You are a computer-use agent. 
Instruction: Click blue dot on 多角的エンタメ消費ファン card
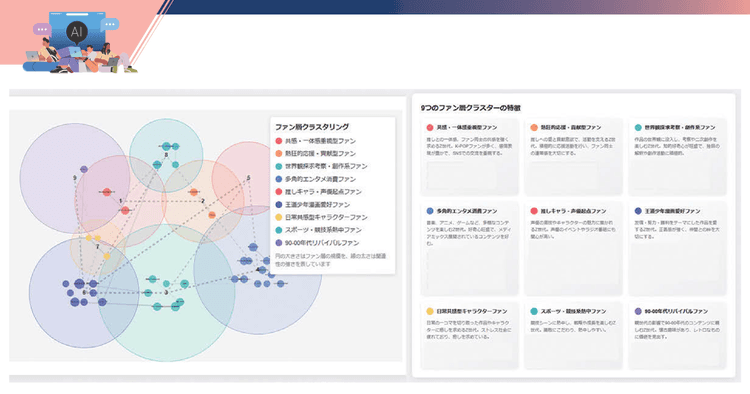tap(430, 211)
